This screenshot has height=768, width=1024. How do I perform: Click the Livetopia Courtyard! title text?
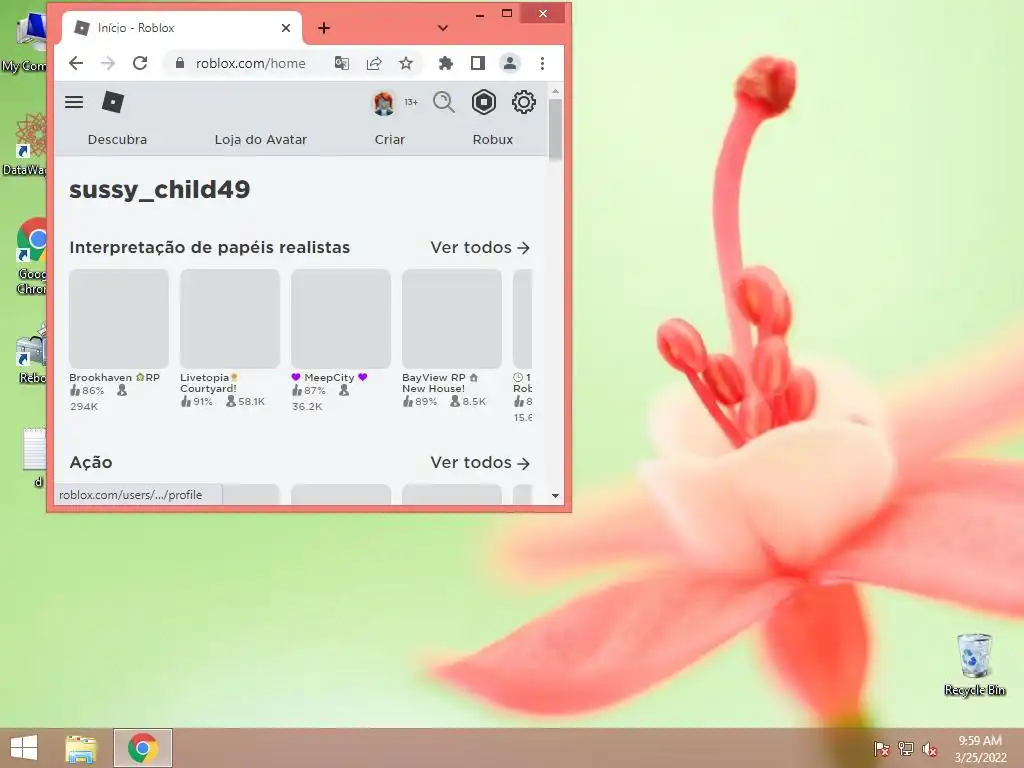[209, 383]
